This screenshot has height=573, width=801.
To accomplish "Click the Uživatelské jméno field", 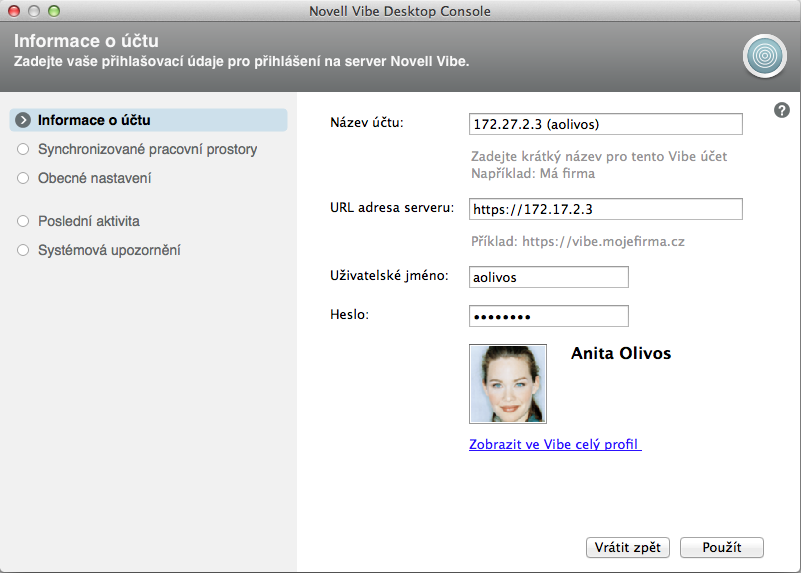I will (549, 277).
